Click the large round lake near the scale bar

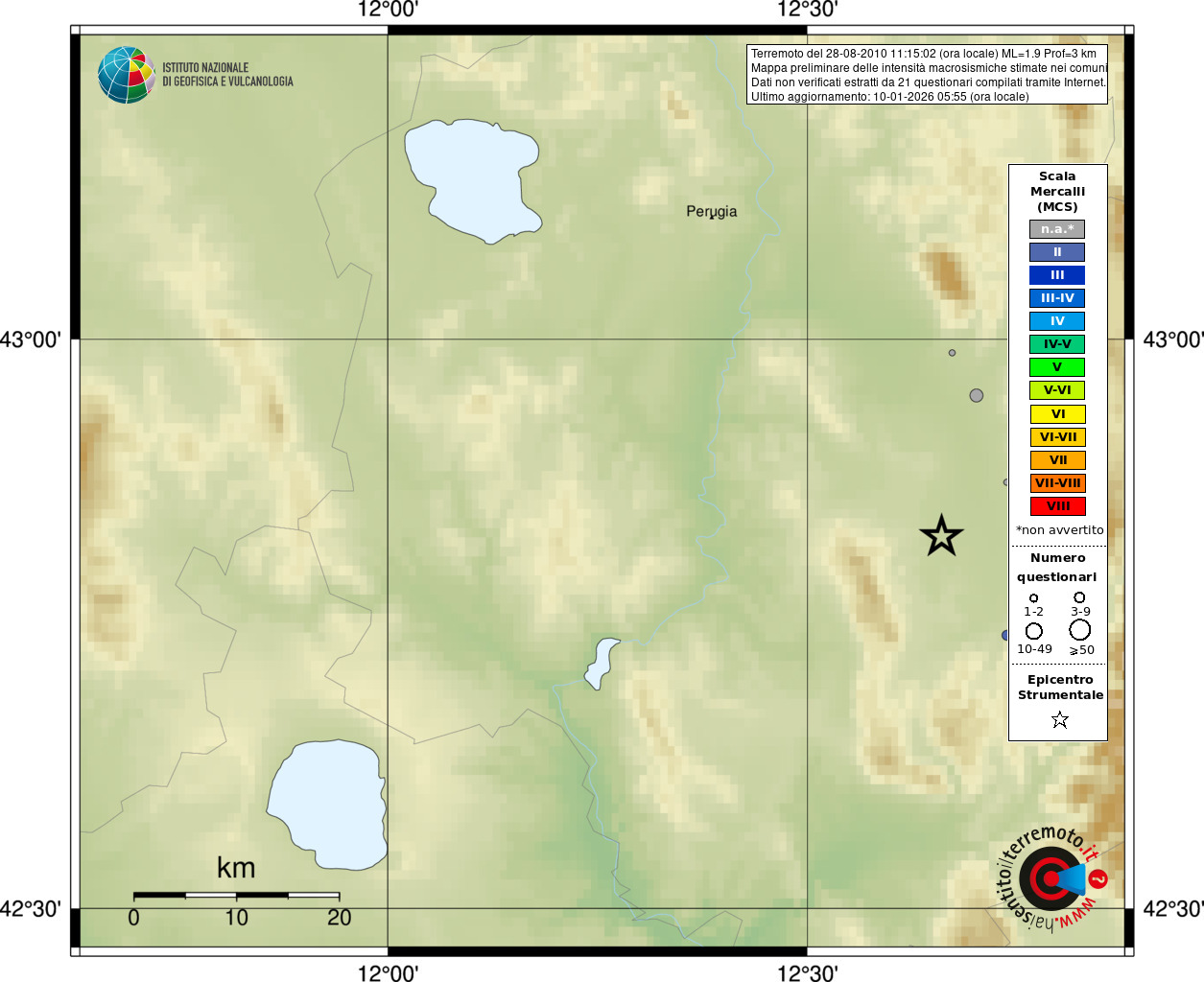[328, 804]
